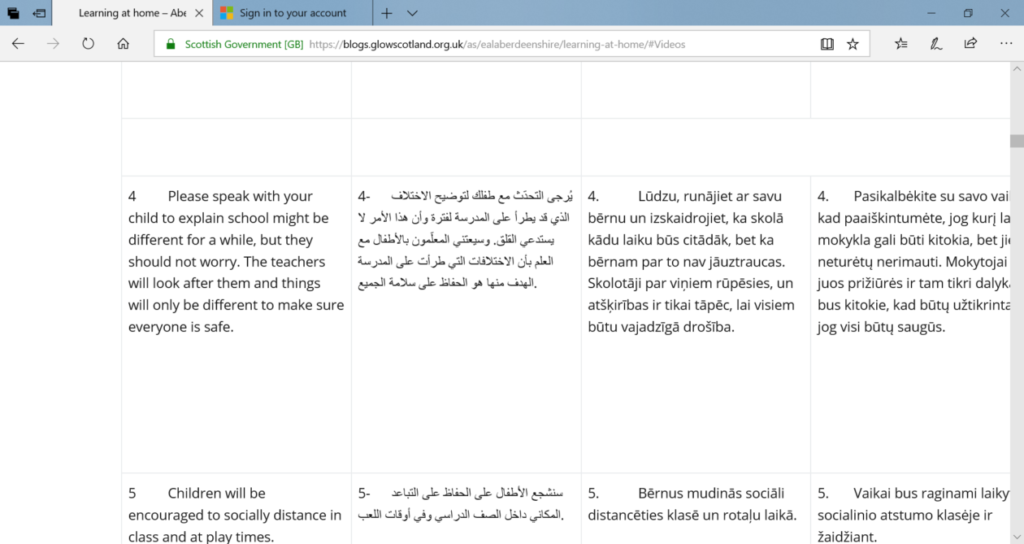1024x544 pixels.
Task: Click the line 'everyone is safe.'
Action: pos(180,327)
